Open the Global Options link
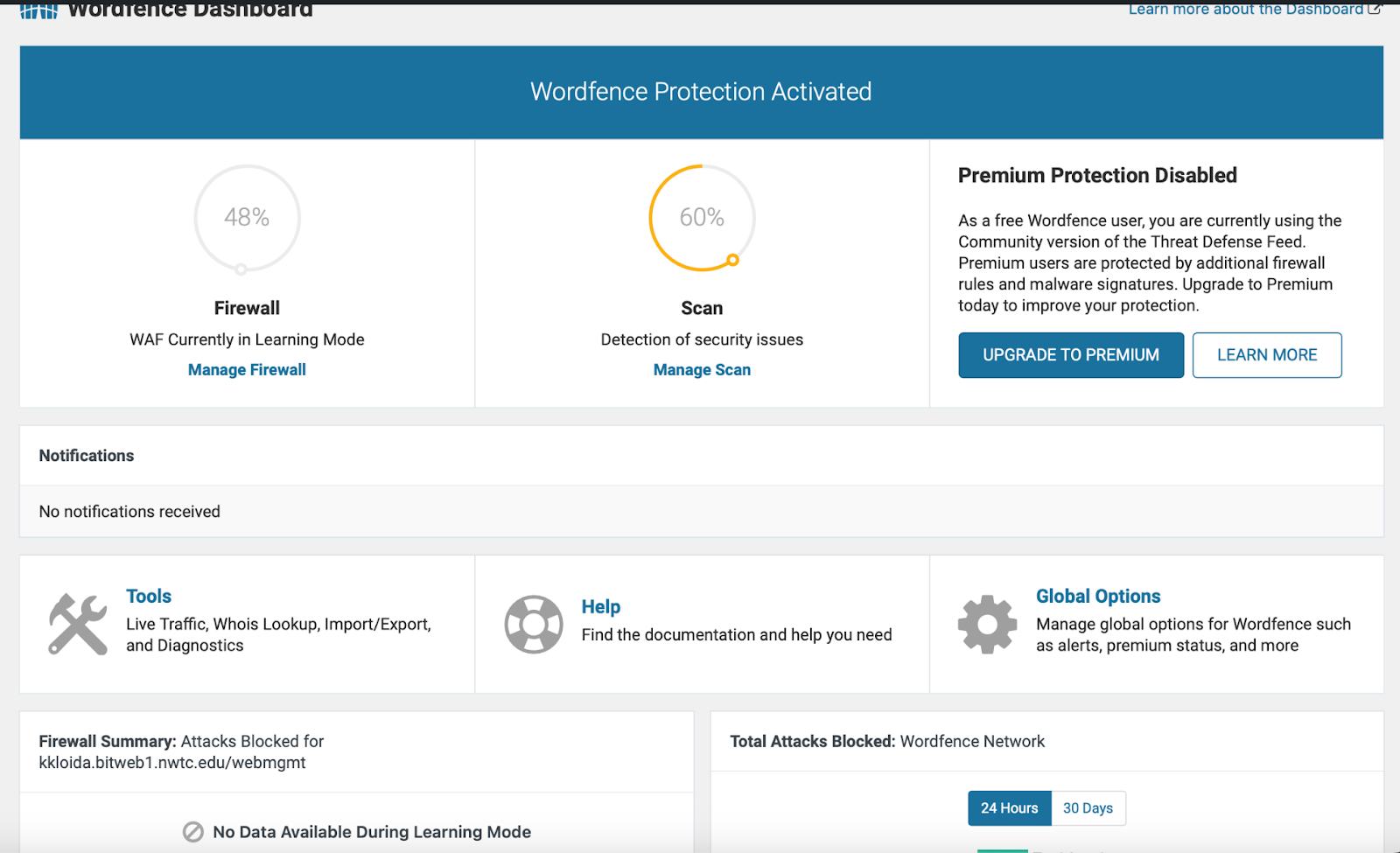Viewport: 1400px width, 853px height. tap(1098, 597)
